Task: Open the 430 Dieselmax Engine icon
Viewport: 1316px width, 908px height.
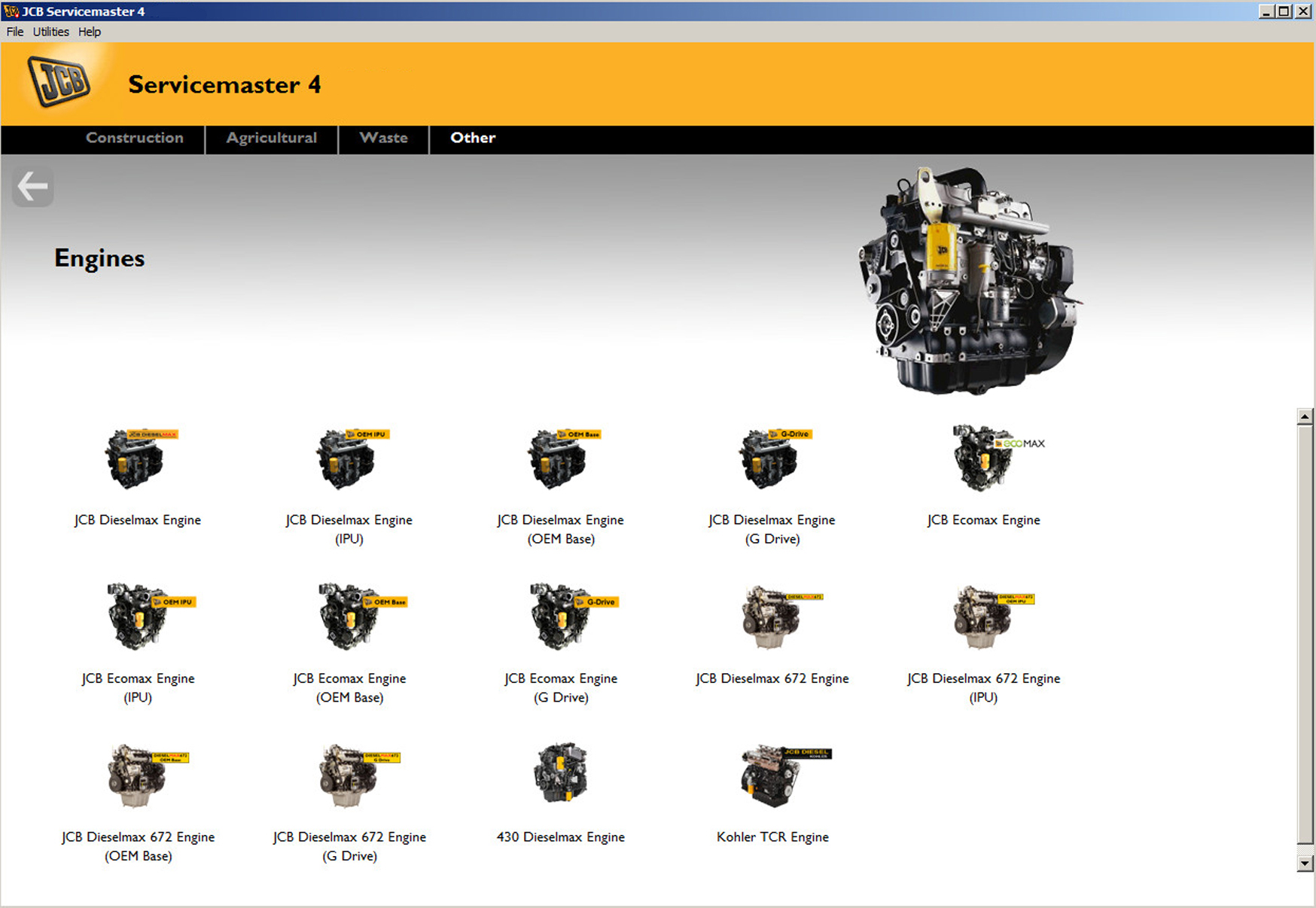Action: click(560, 775)
